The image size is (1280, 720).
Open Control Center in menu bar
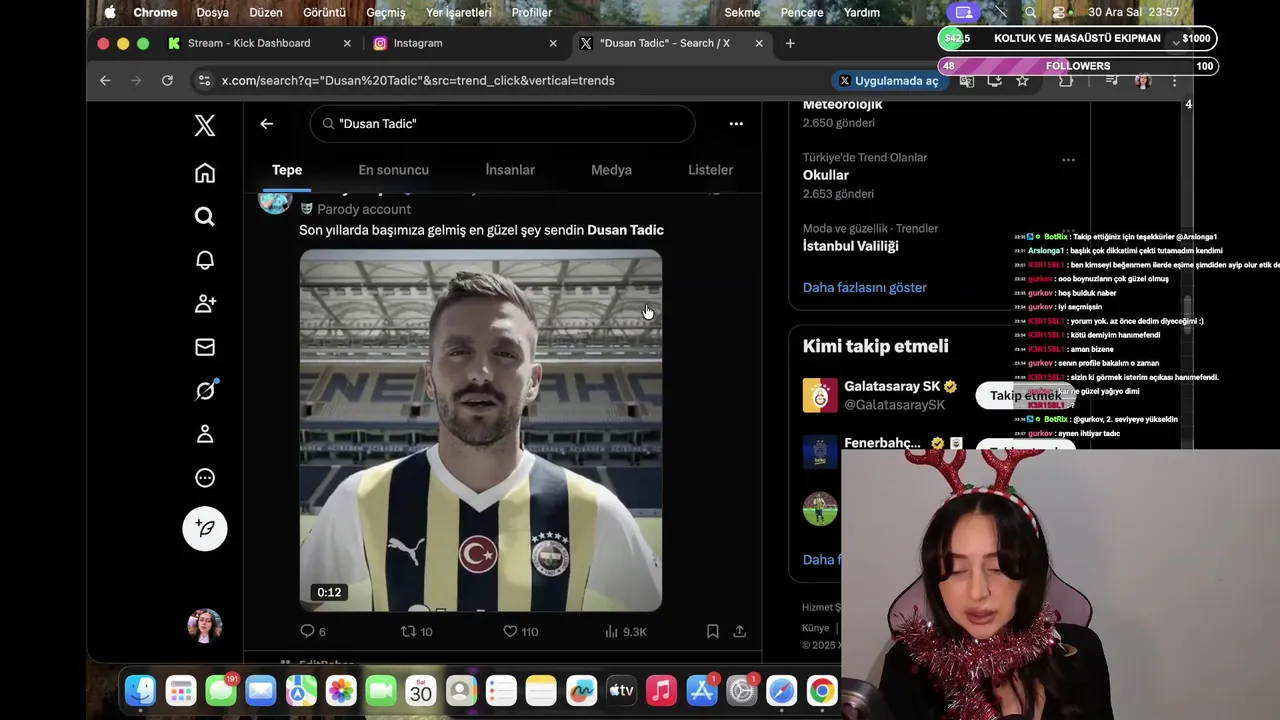[x=1059, y=12]
